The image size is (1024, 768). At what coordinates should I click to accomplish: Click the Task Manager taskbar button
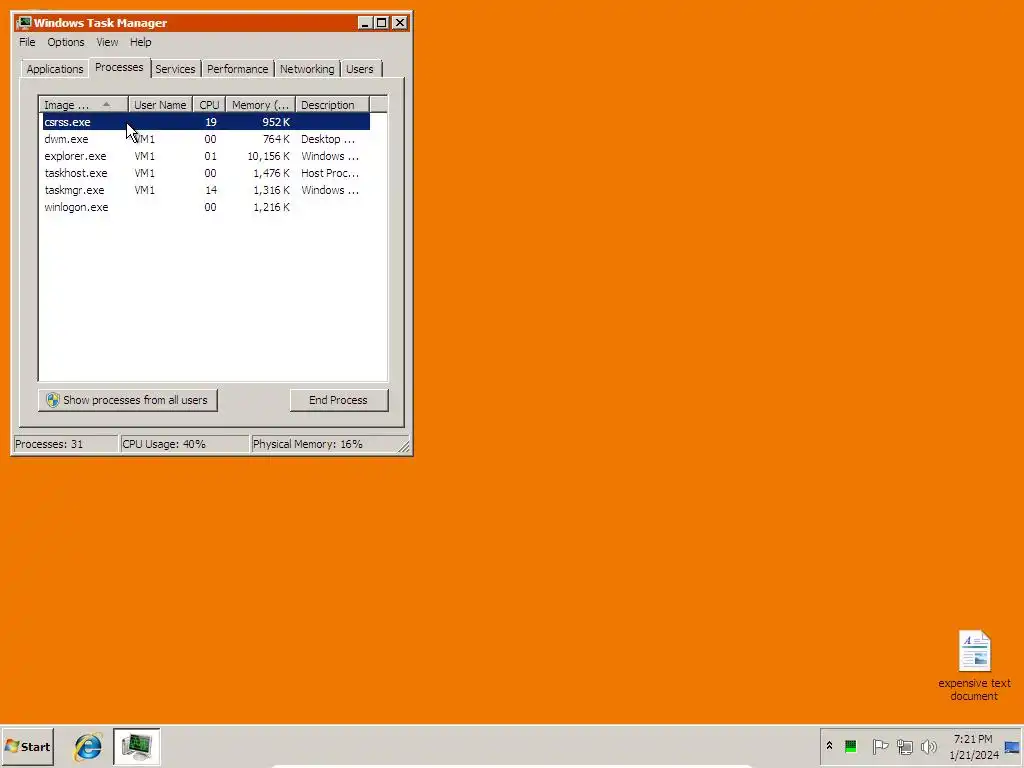click(136, 746)
